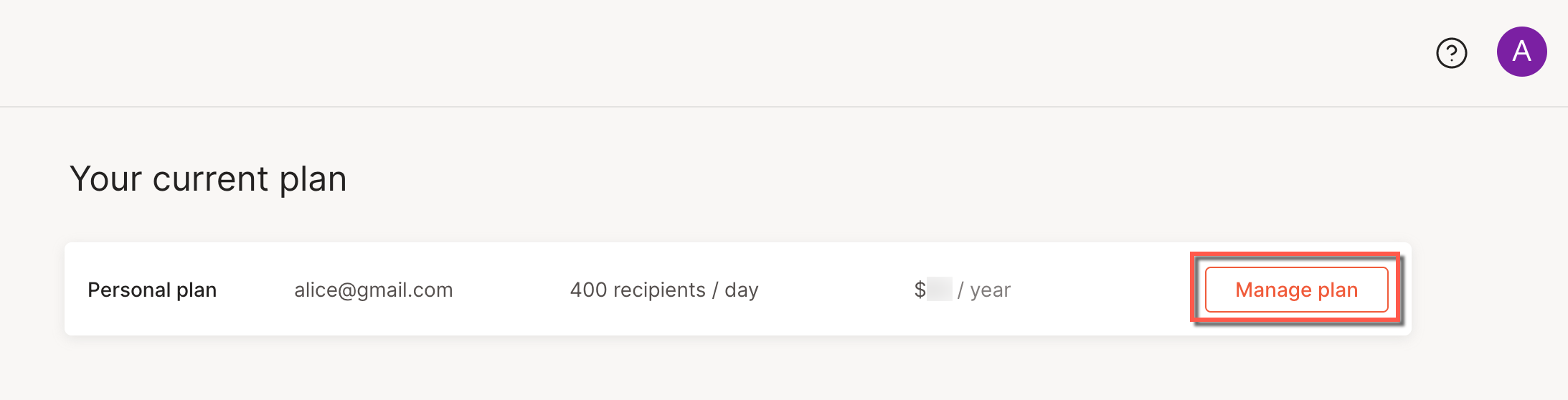
Task: Open the help question mark icon
Action: pyautogui.click(x=1451, y=53)
